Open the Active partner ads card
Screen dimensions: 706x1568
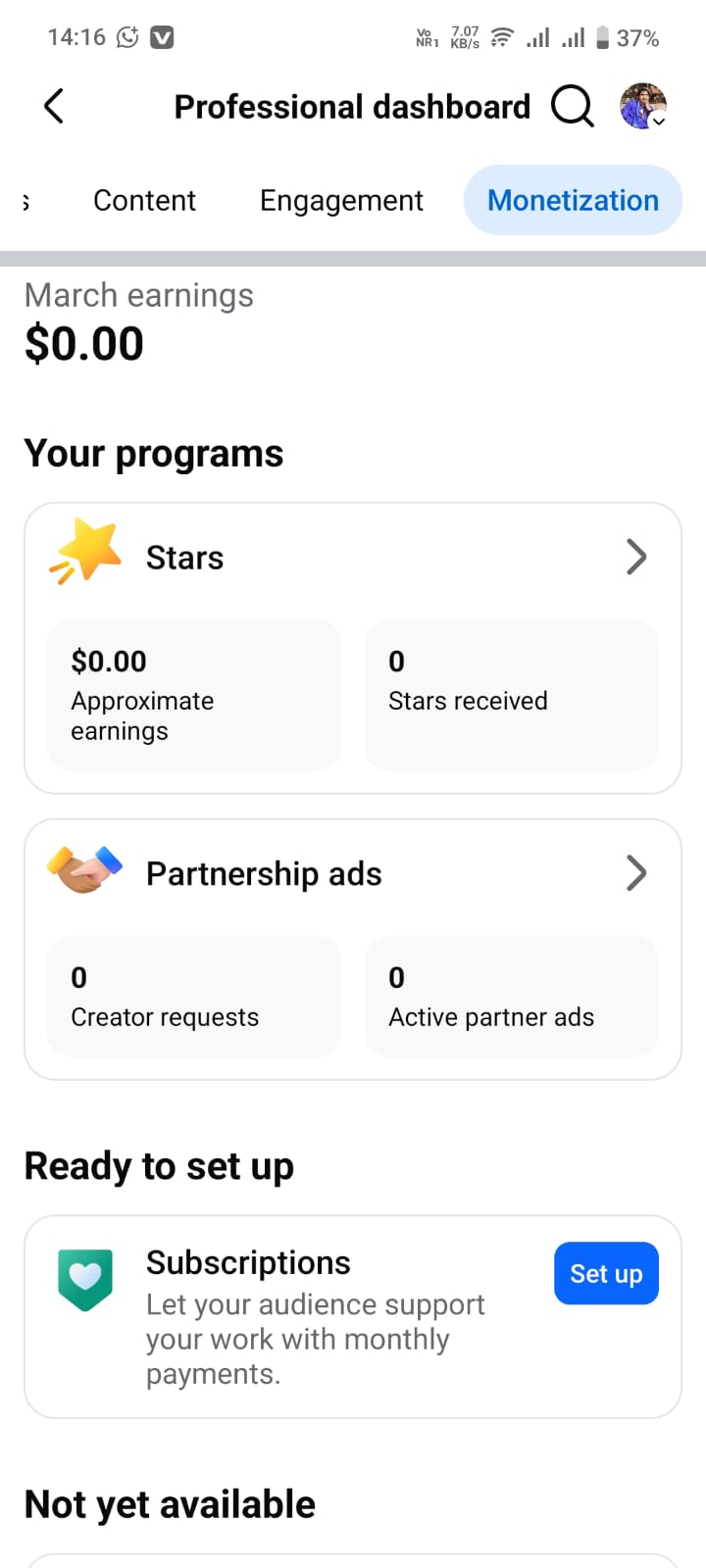pyautogui.click(x=511, y=996)
